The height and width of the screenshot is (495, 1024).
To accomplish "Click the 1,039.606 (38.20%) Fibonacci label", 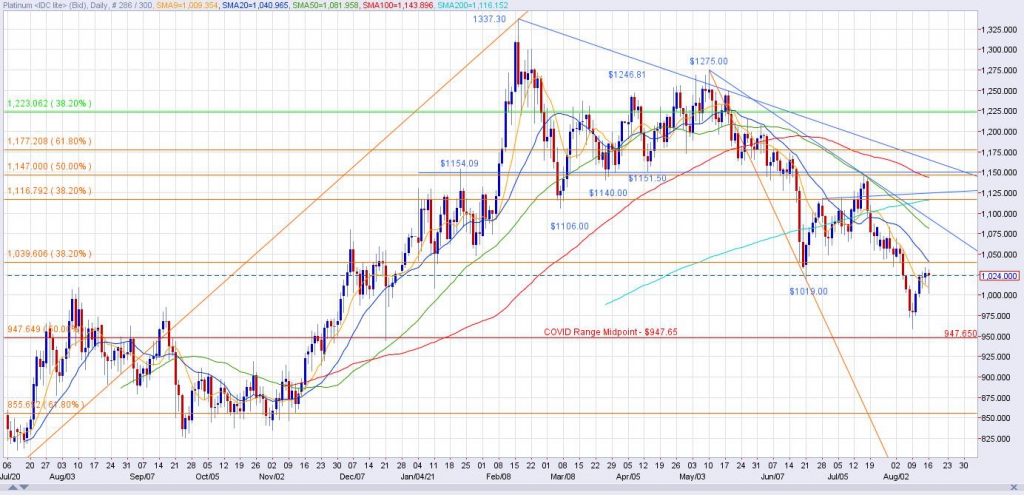I will coord(50,253).
